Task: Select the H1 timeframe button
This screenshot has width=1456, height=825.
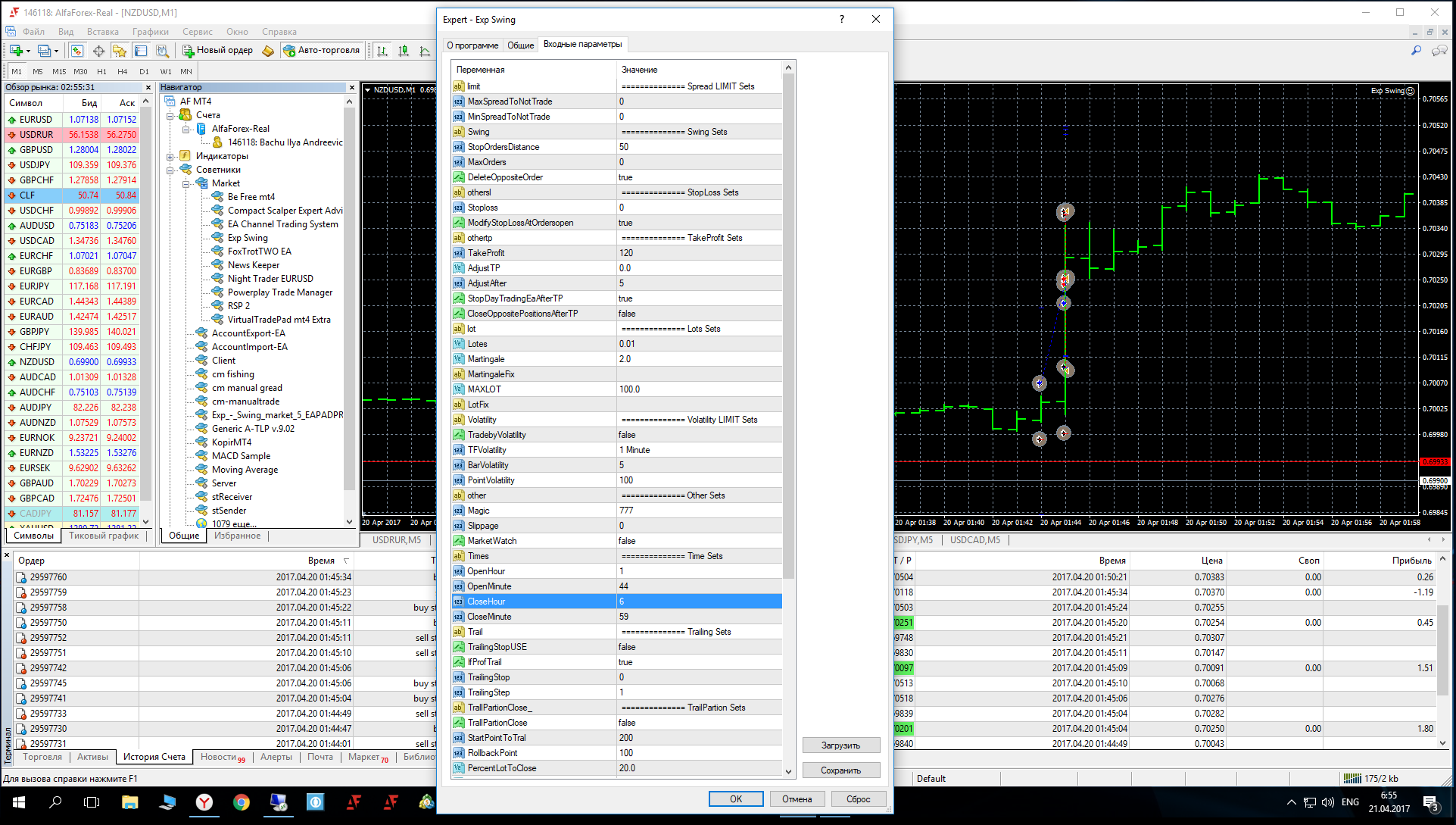Action: click(x=101, y=71)
